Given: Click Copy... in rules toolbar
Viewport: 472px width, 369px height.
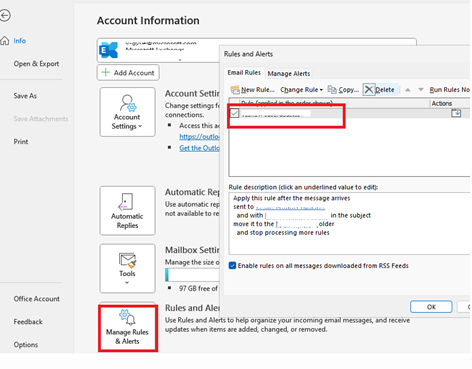Looking at the screenshot, I should click(x=343, y=90).
